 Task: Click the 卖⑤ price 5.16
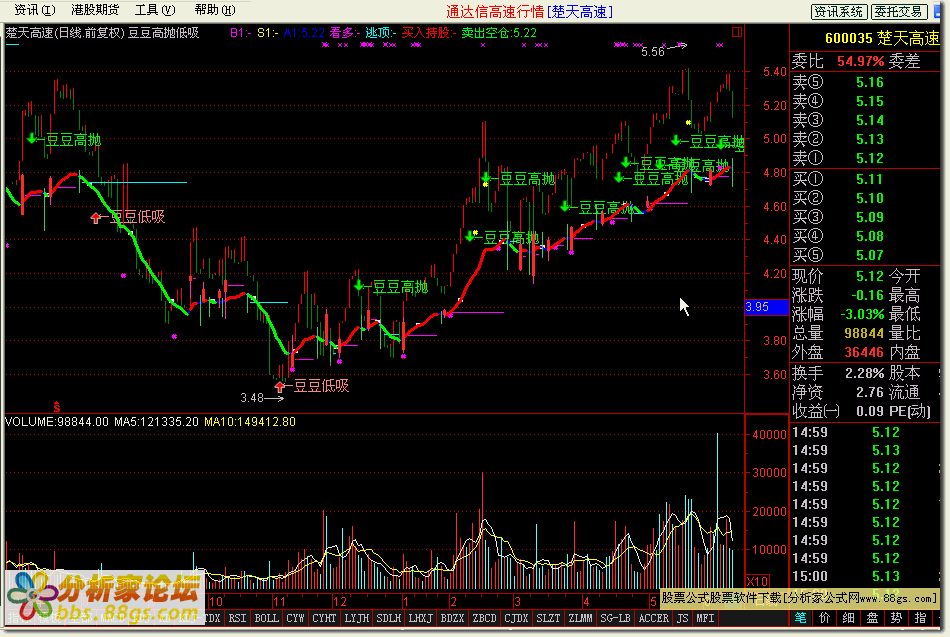(x=869, y=82)
